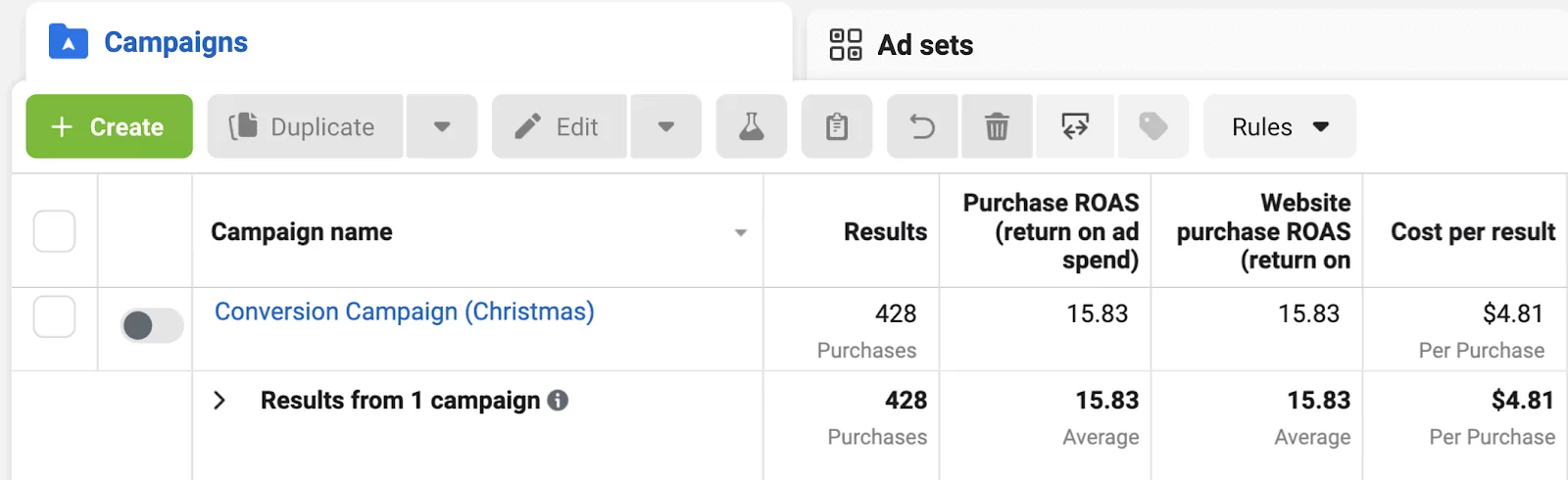Screen dimensions: 1568x480
Task: Click the blue Campaigns folder icon
Action: pyautogui.click(x=69, y=42)
